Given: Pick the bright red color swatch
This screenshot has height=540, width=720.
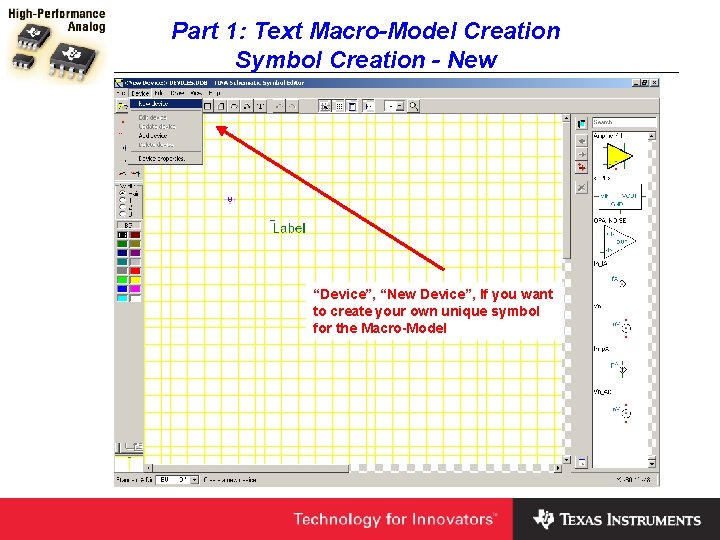Looking at the screenshot, I should 135,271.
